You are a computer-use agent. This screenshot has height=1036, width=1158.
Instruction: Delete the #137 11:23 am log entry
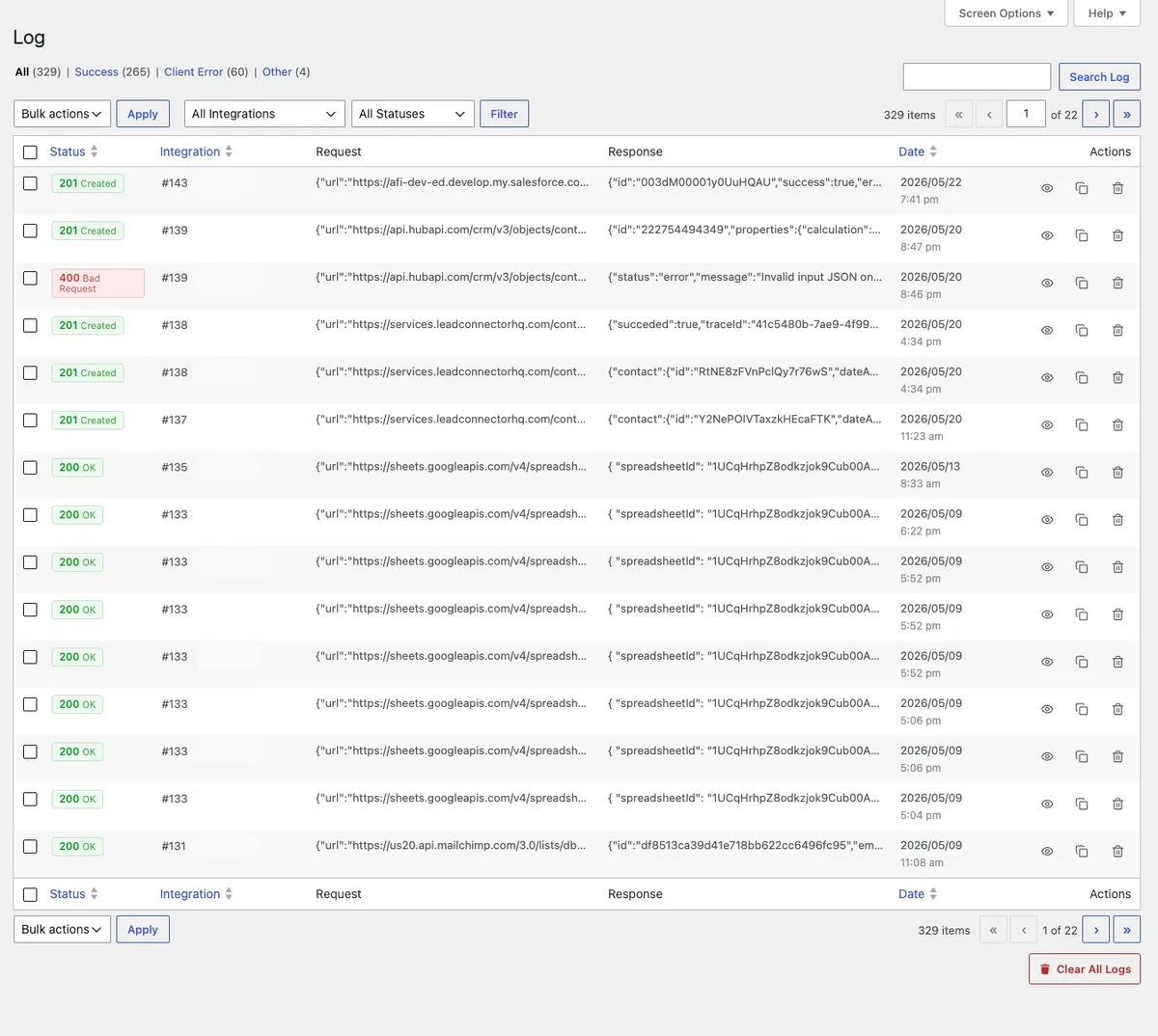tap(1117, 424)
